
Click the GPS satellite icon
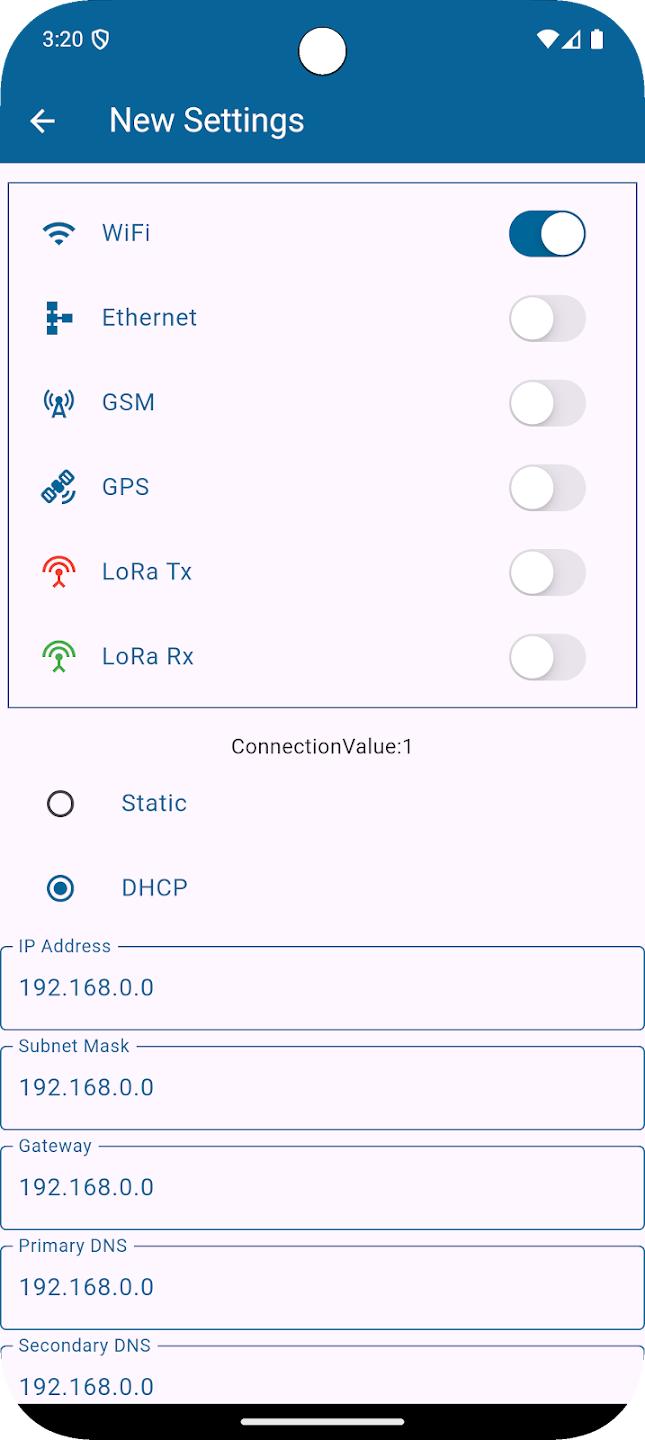[59, 487]
